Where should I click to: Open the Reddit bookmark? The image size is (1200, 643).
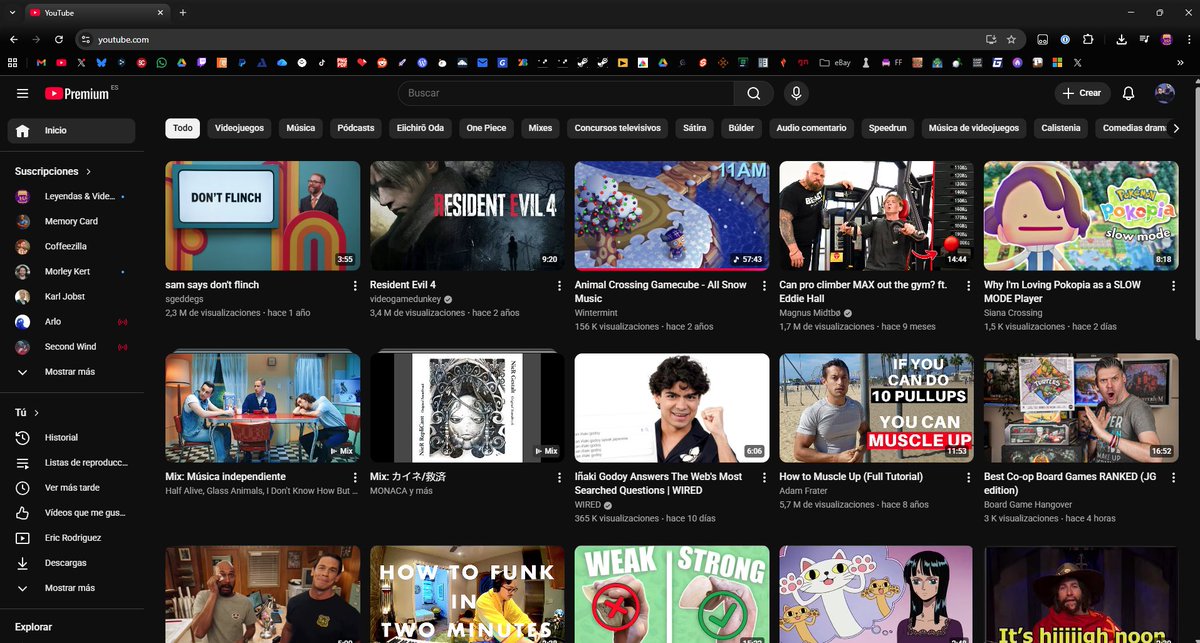click(381, 62)
